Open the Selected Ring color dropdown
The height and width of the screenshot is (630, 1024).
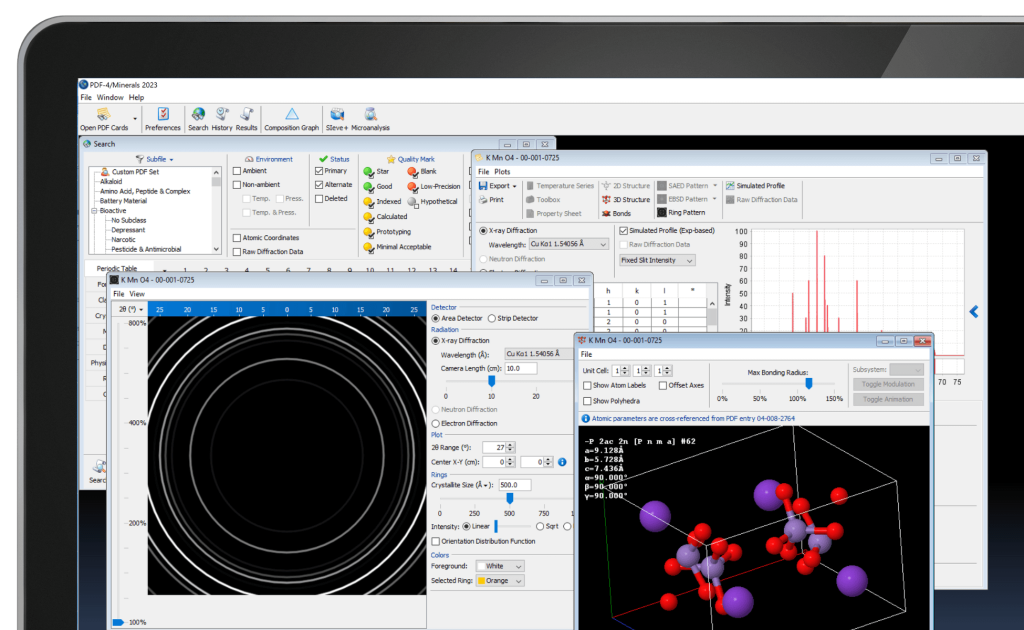coord(500,580)
